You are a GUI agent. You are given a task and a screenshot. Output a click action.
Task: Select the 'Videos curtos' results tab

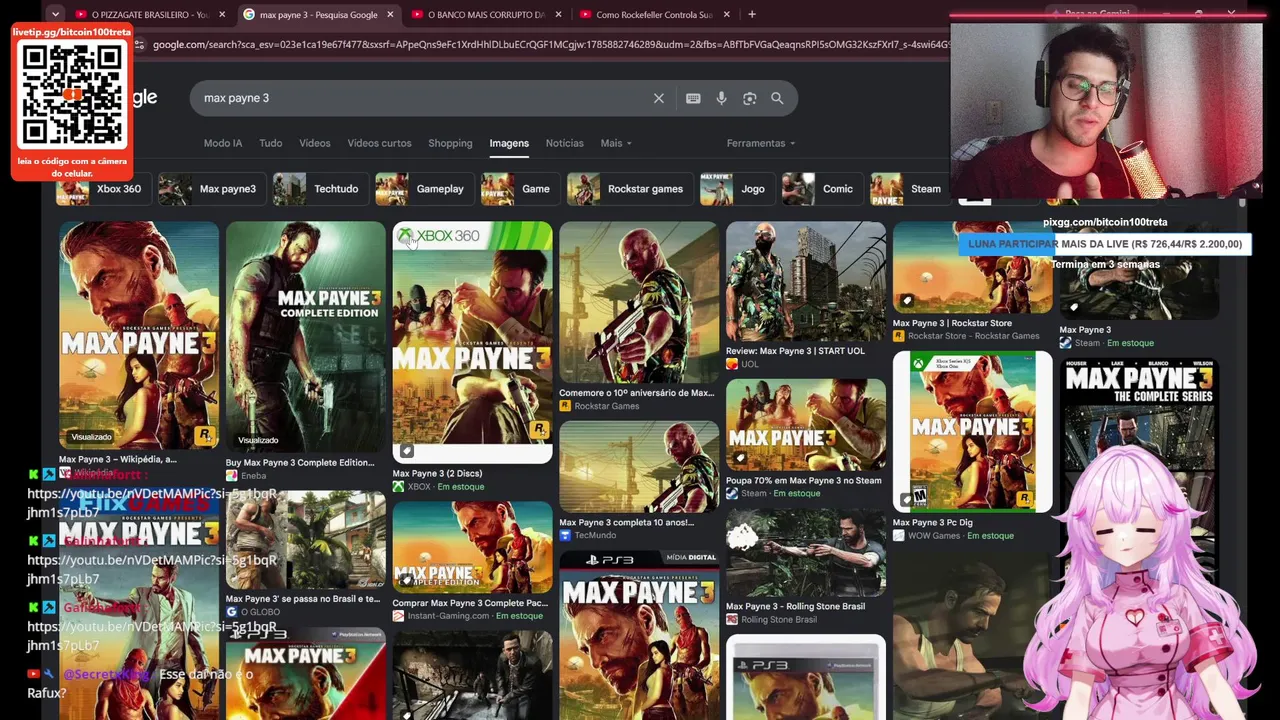(379, 143)
